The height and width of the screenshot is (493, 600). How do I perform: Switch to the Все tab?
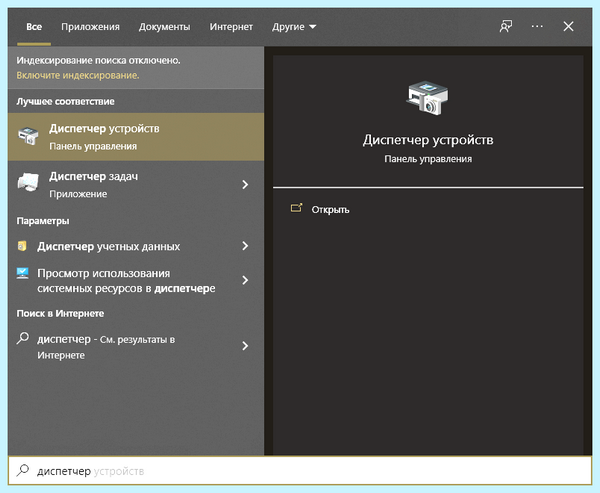[34, 27]
